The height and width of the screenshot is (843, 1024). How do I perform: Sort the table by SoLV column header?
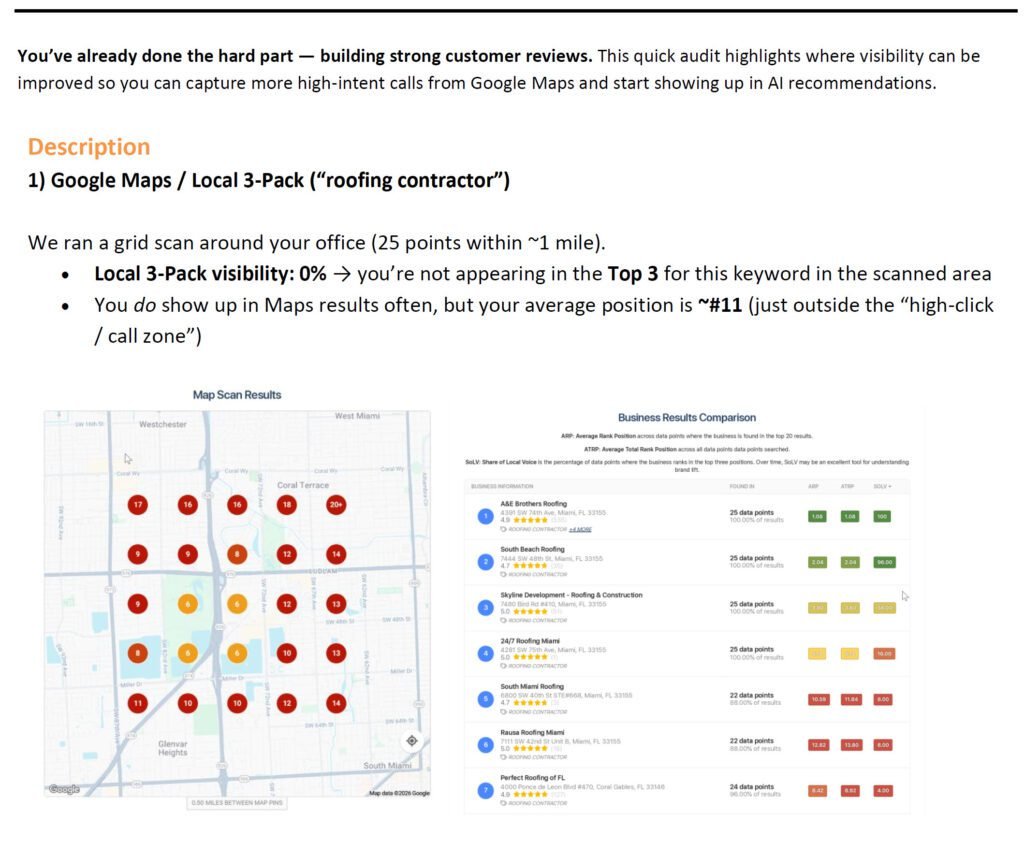point(881,486)
